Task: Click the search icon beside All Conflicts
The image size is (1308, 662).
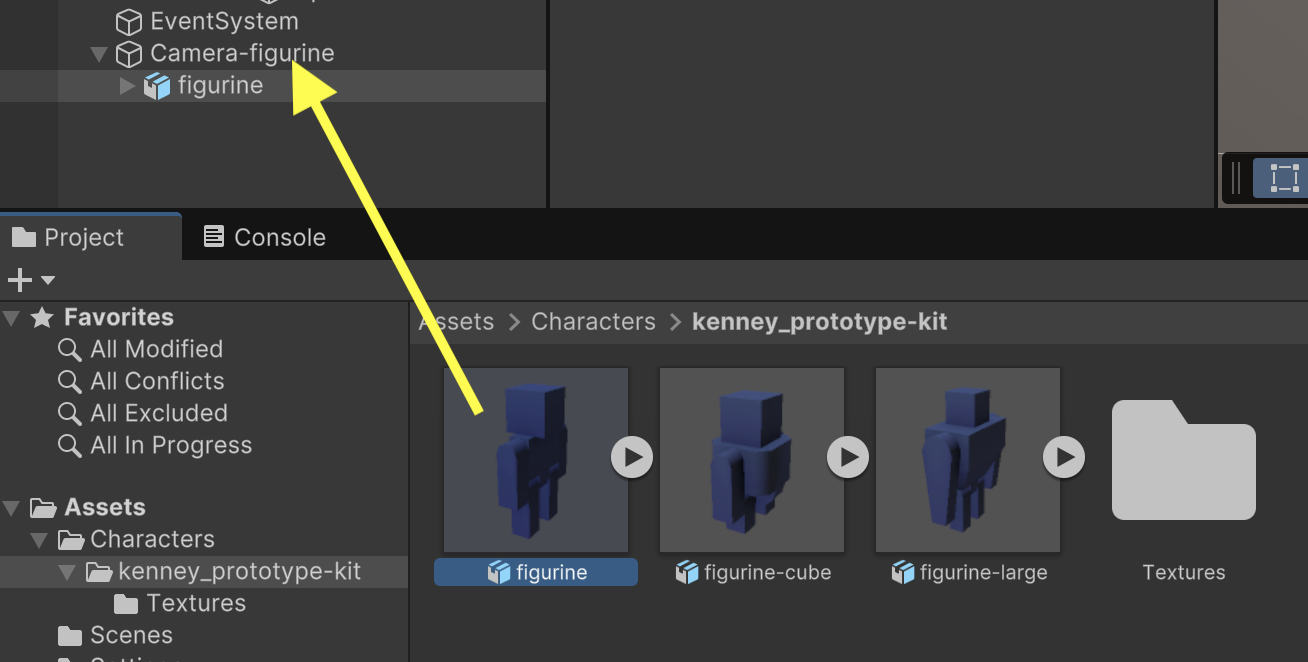Action: [x=70, y=382]
